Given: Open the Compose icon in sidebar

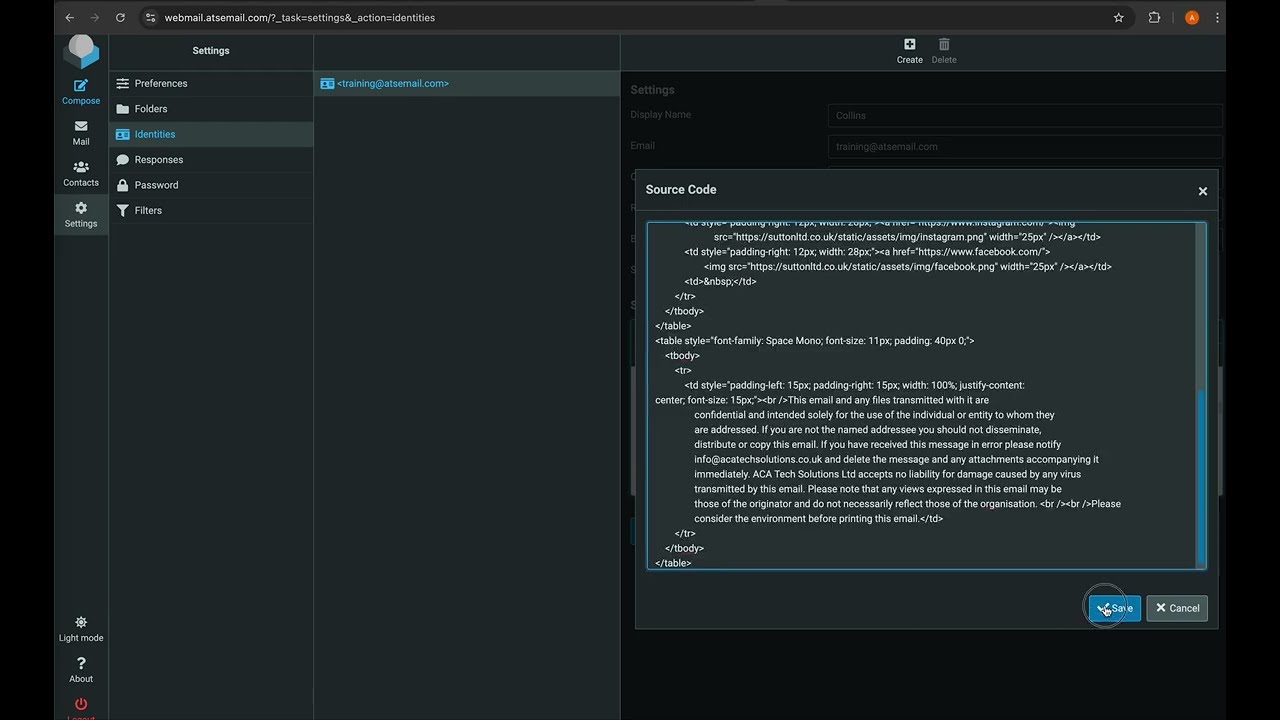Looking at the screenshot, I should click(81, 92).
